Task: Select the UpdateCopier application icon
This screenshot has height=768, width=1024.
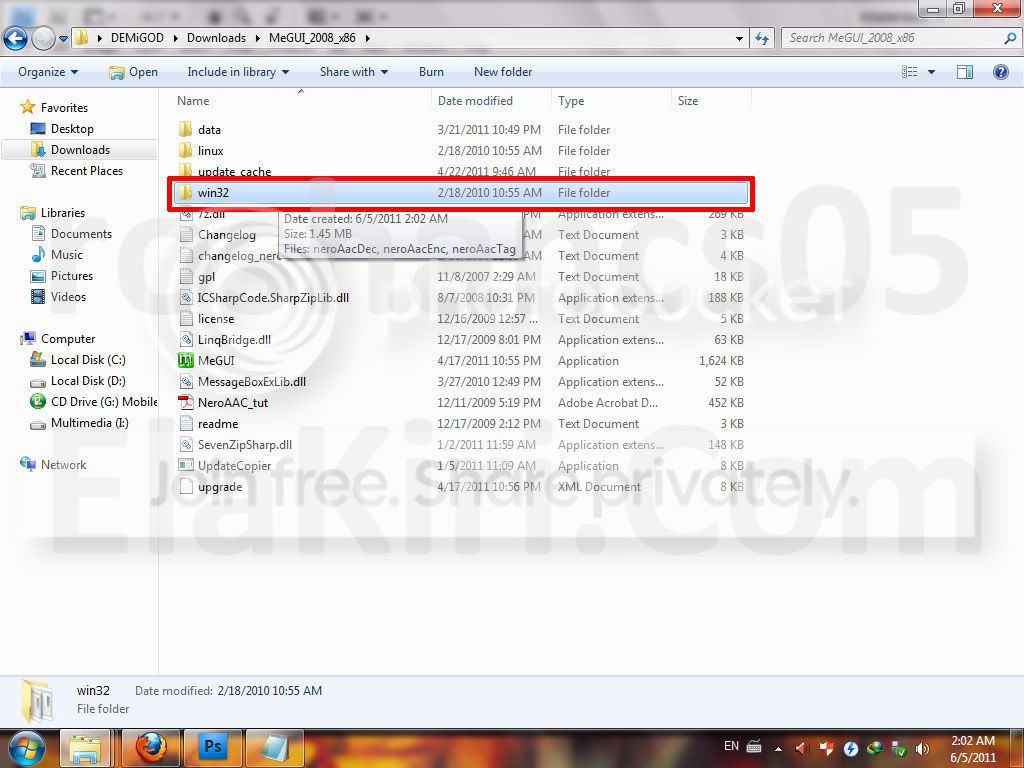Action: click(185, 466)
